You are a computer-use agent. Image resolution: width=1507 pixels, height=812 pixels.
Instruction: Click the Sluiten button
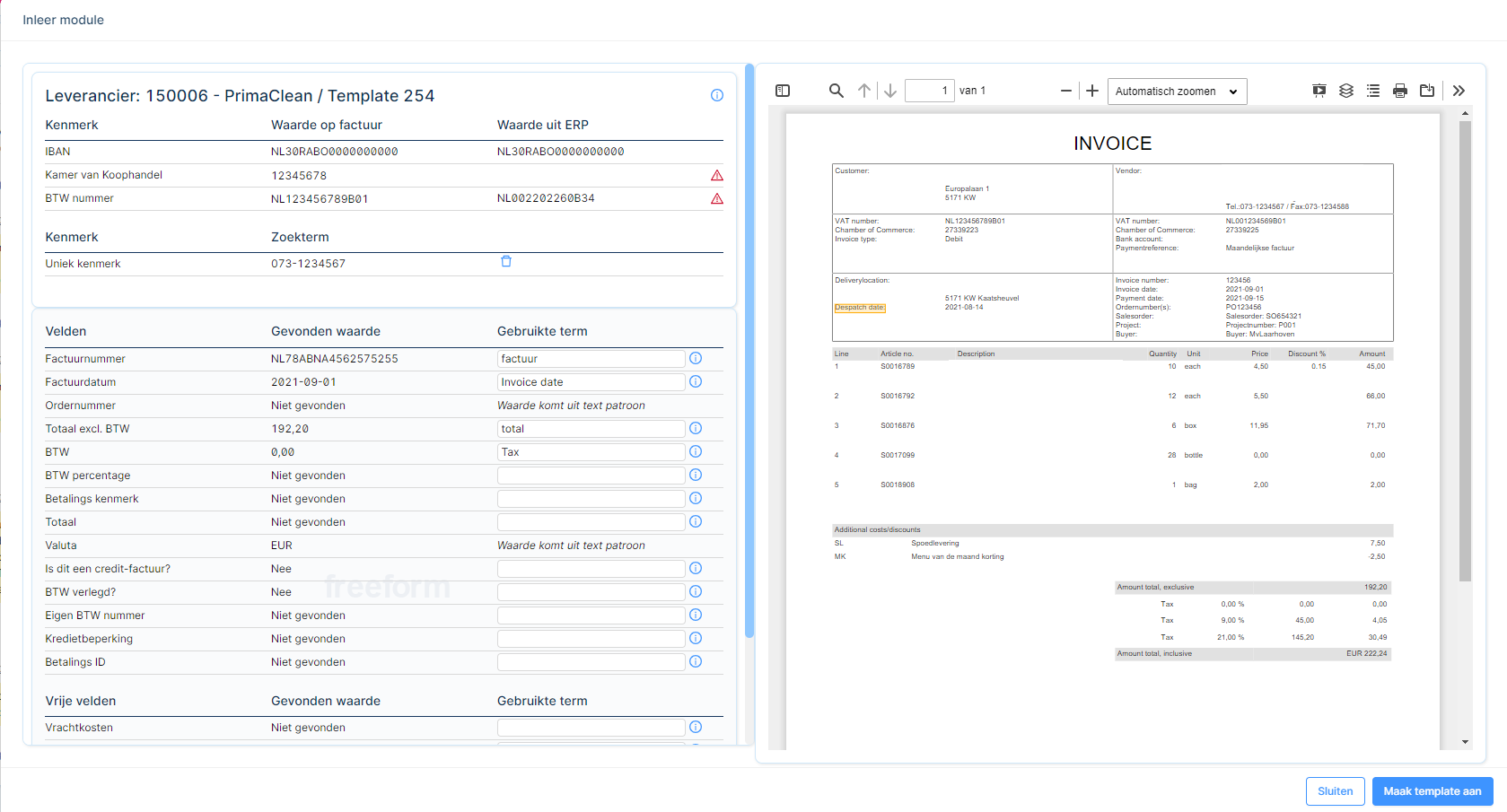pos(1335,791)
